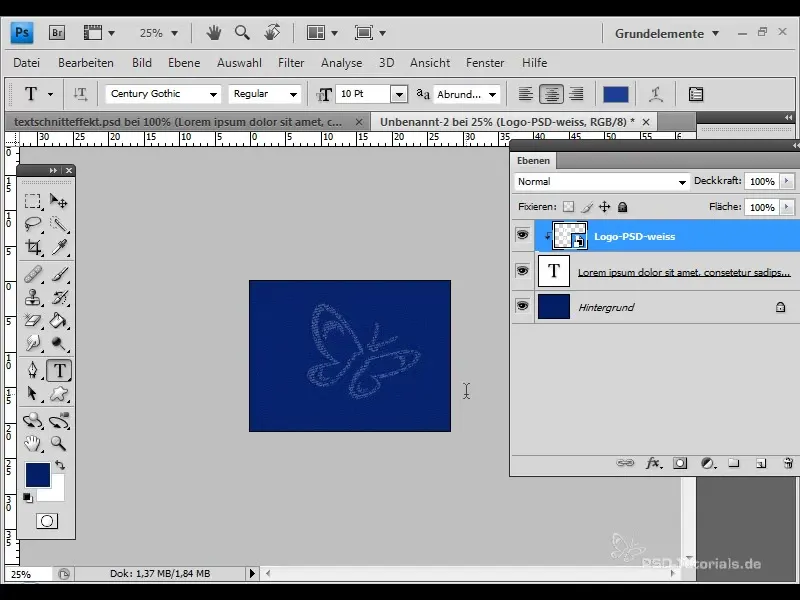
Task: Select the Custom Shape tool
Action: [59, 393]
